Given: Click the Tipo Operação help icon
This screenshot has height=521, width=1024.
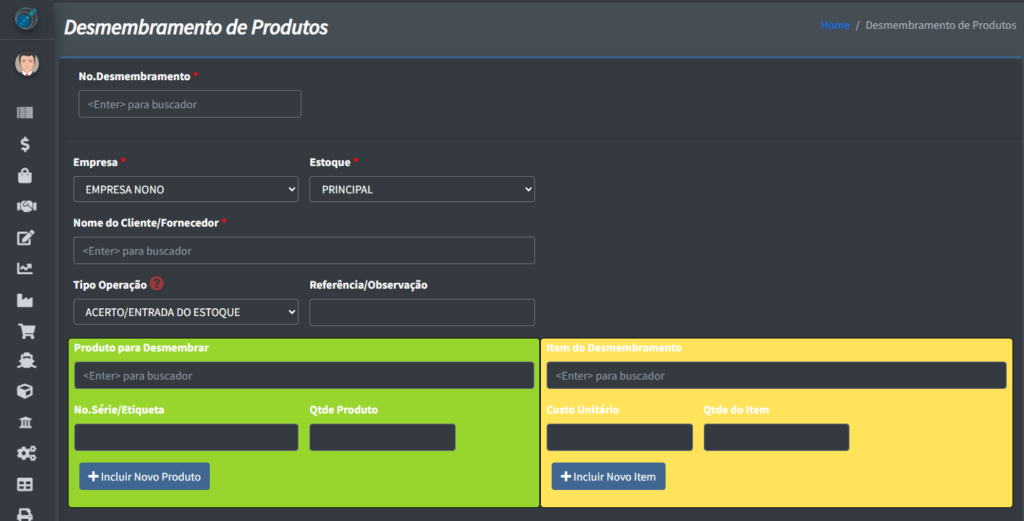Looking at the screenshot, I should (x=156, y=284).
